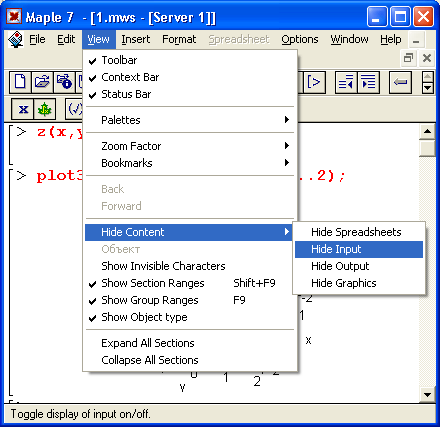440x427 pixels.
Task: Expand the Zoom Factor submenu
Action: click(190, 146)
